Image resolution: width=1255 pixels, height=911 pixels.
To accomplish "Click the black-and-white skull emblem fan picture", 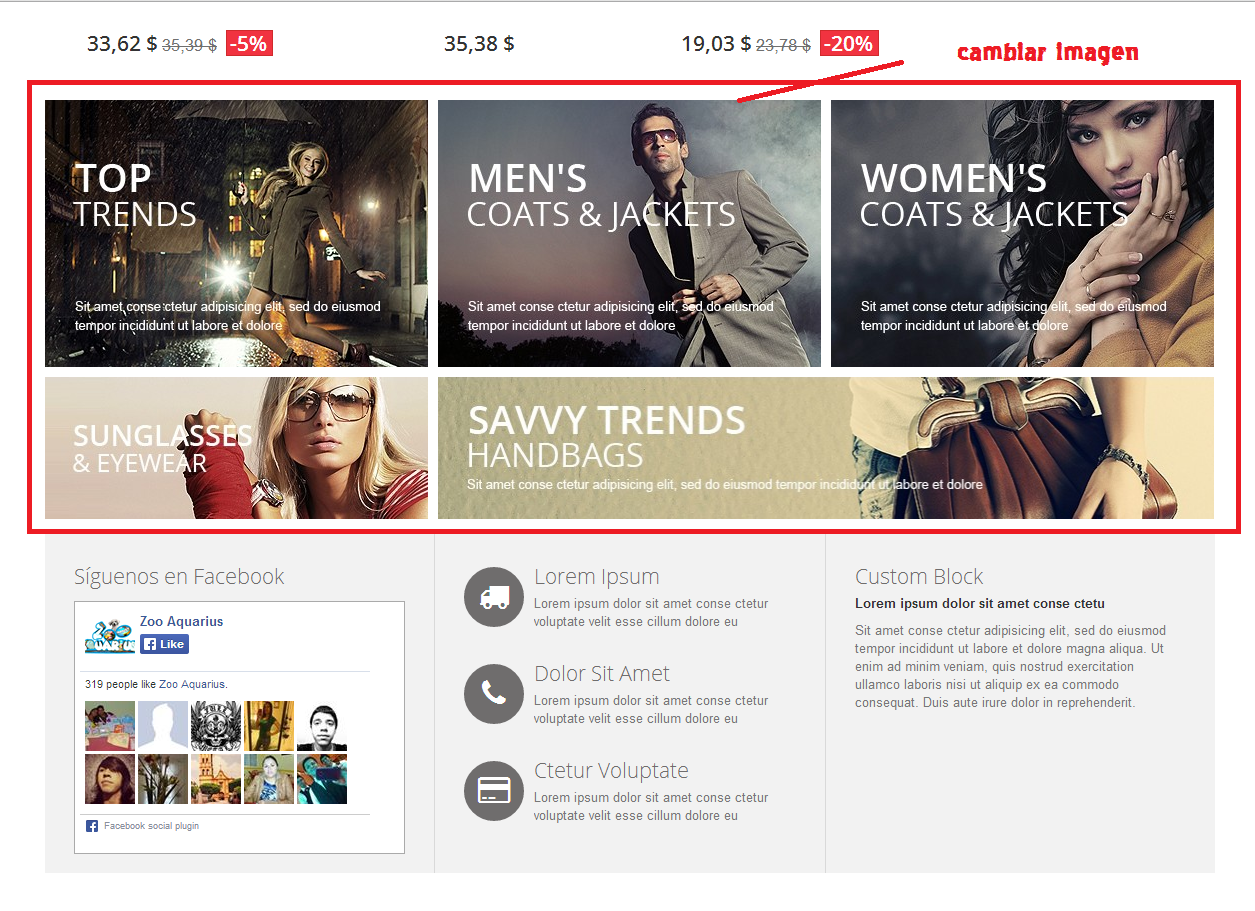I will point(216,726).
